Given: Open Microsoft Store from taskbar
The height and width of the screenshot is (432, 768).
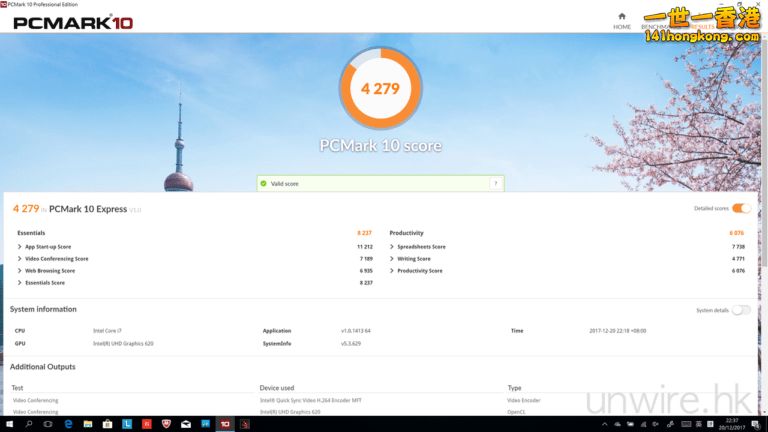Looking at the screenshot, I should pos(107,424).
